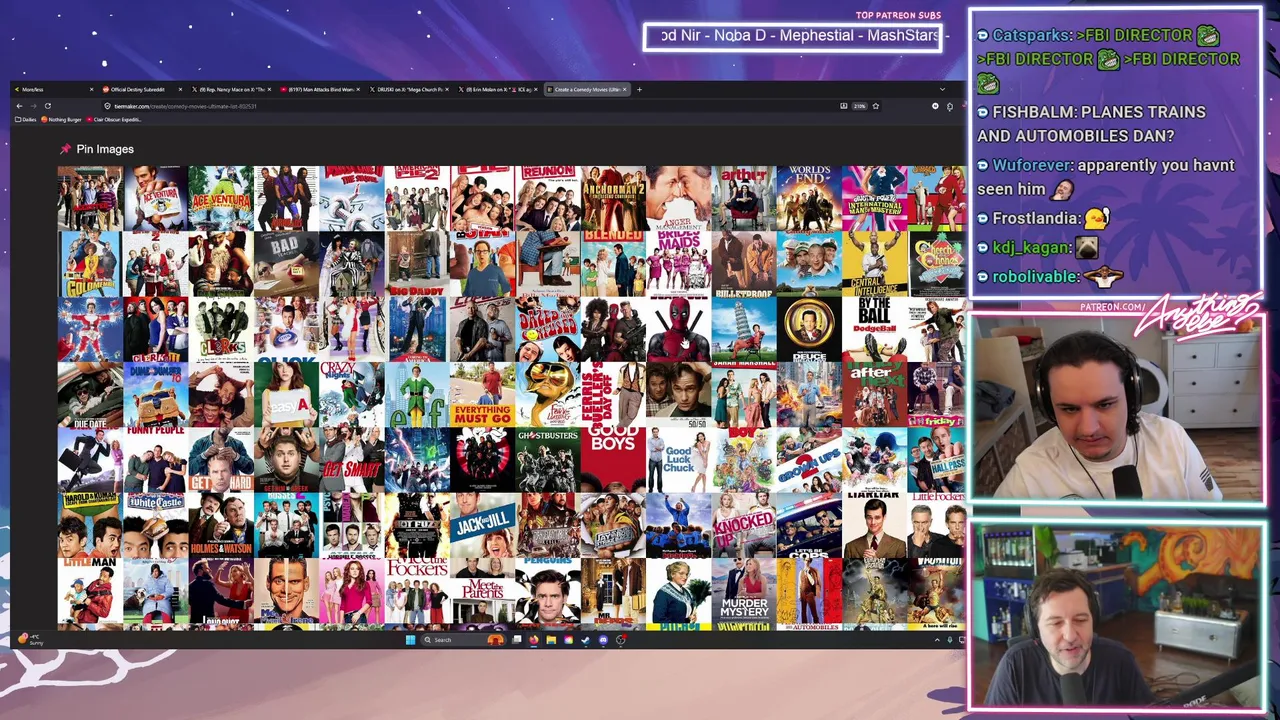Open File Explorer from the taskbar
Viewport: 1280px width, 720px height.
click(x=551, y=640)
